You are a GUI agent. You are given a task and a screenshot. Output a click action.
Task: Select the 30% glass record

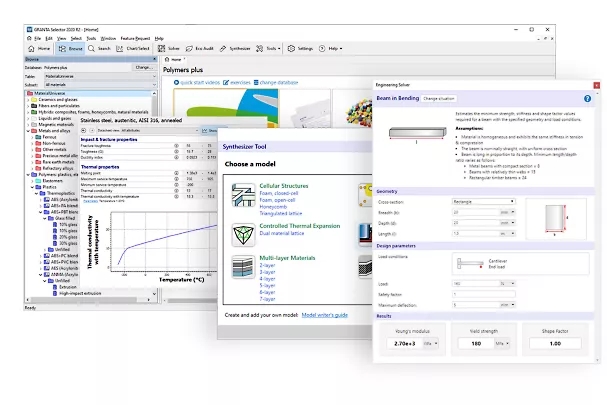[68, 243]
